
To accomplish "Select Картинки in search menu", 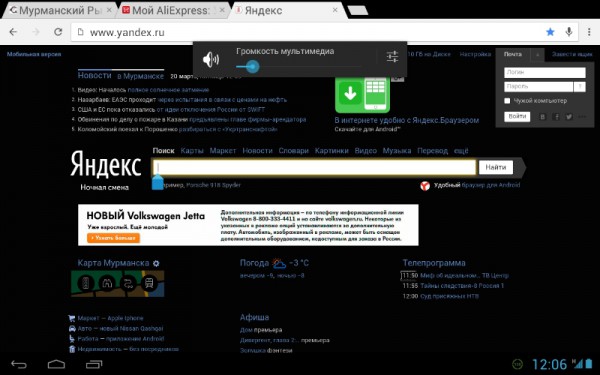I will 331,151.
